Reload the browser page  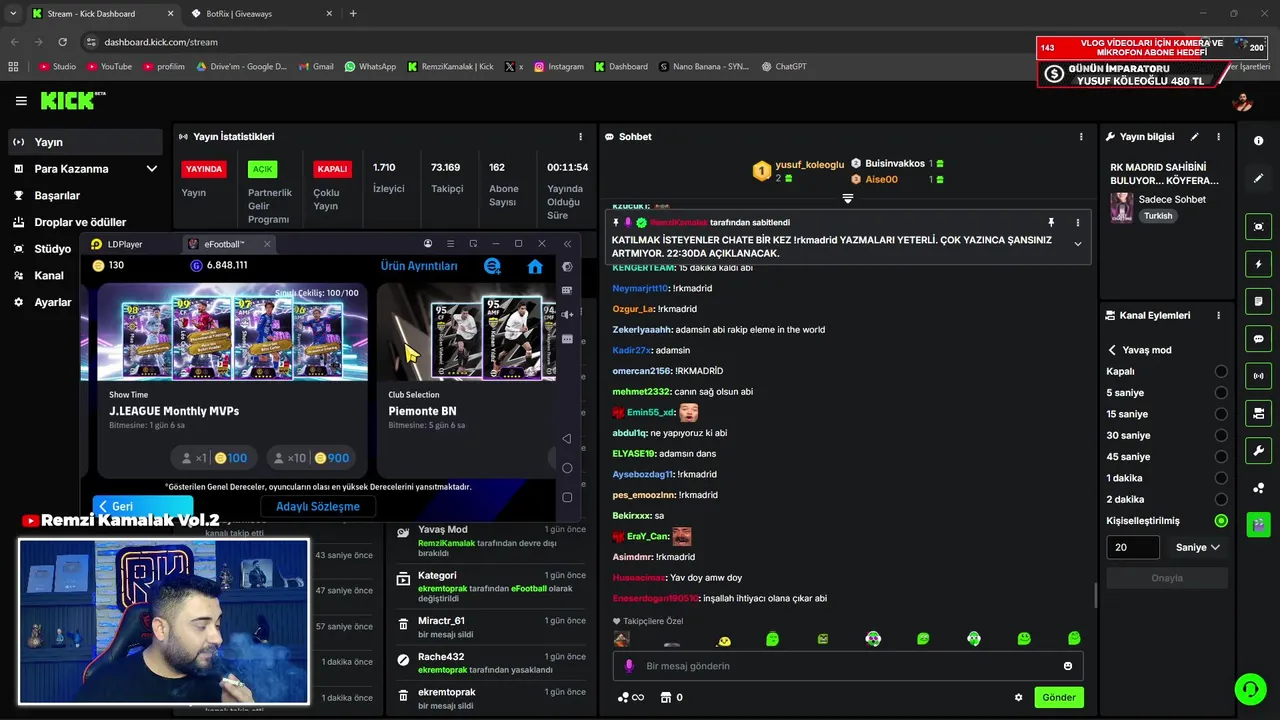tap(63, 42)
